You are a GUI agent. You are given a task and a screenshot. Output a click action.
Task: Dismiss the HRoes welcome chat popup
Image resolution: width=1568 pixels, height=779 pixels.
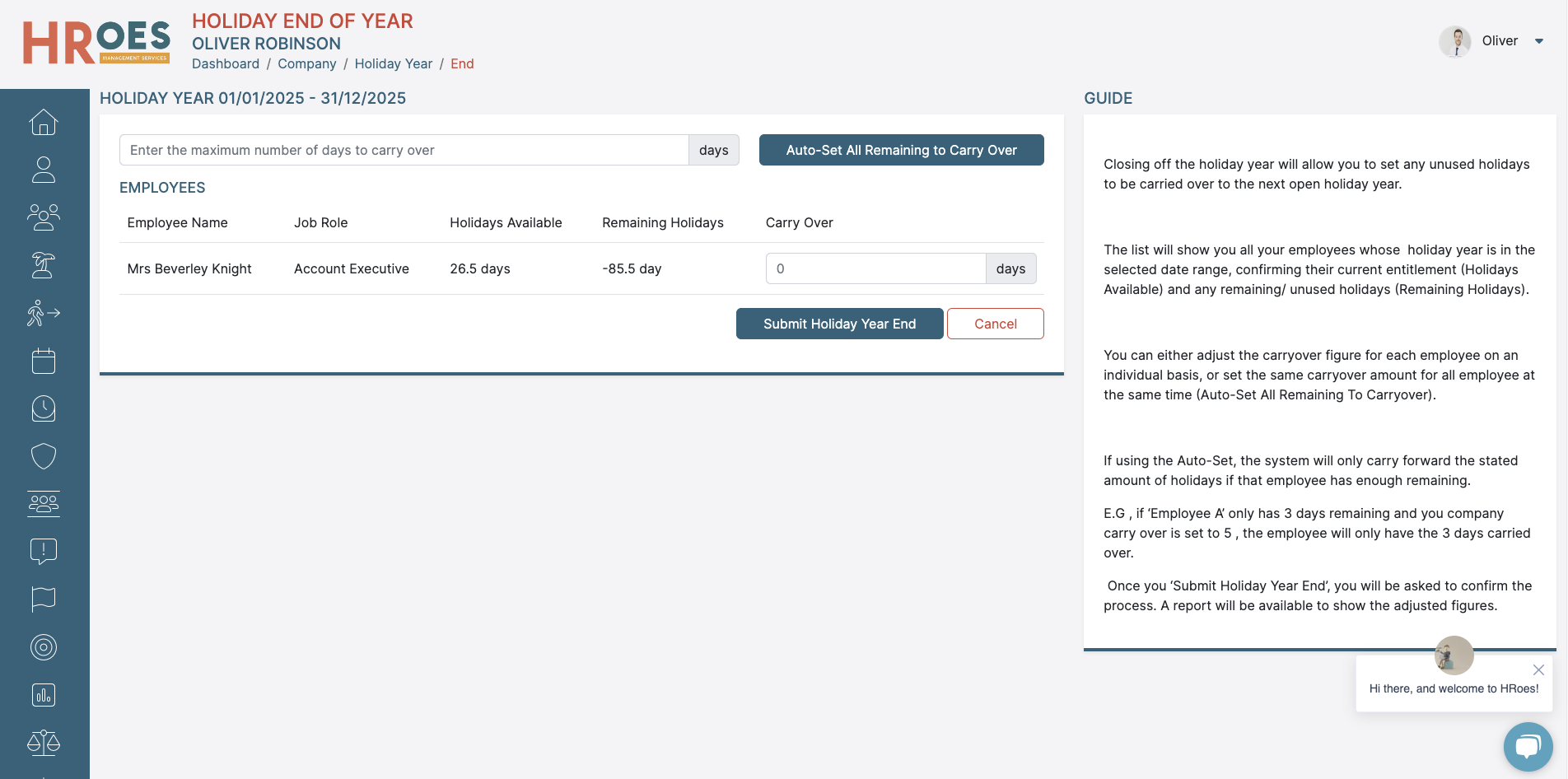click(1538, 669)
